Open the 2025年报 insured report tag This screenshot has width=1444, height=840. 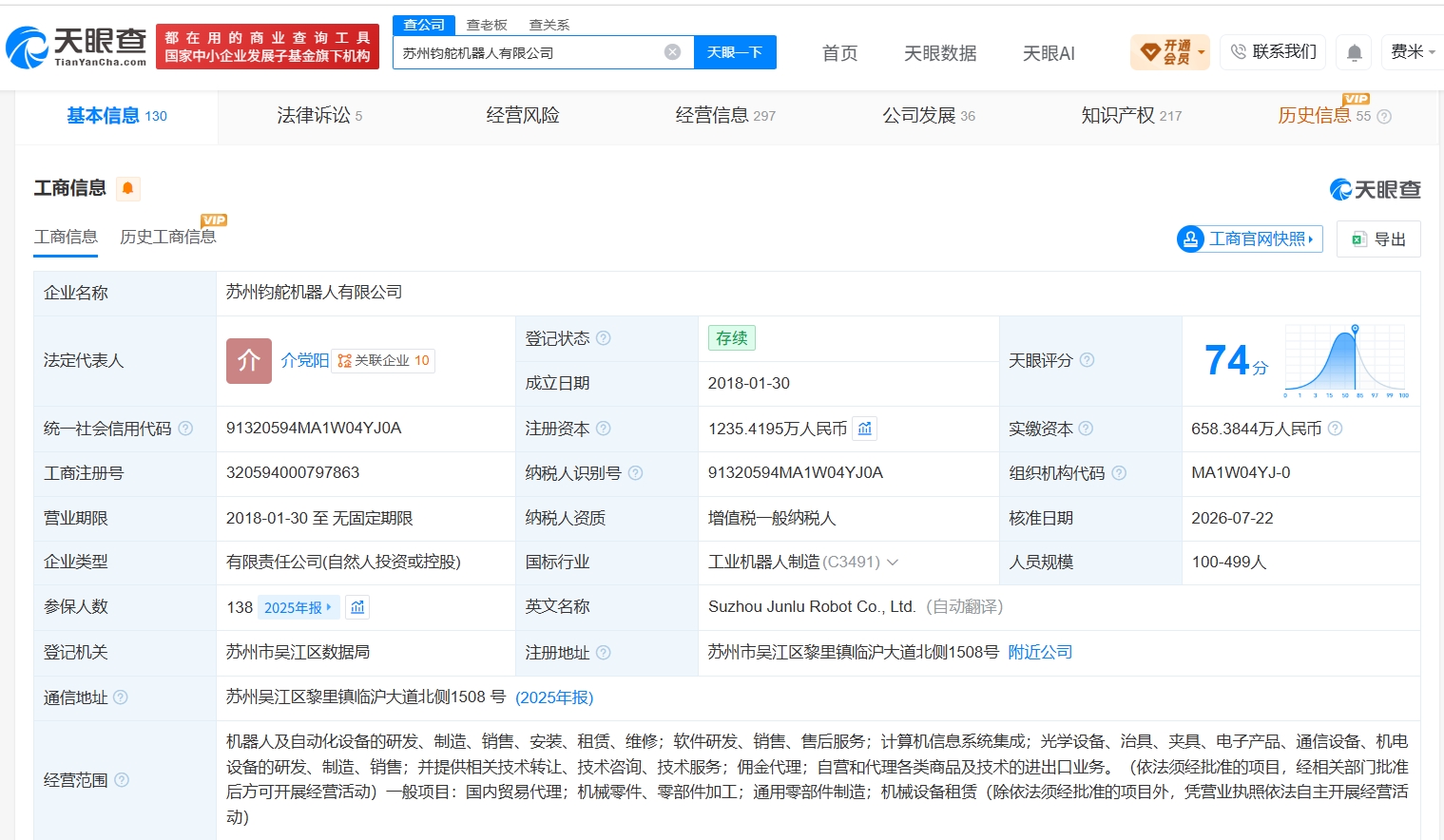click(298, 607)
